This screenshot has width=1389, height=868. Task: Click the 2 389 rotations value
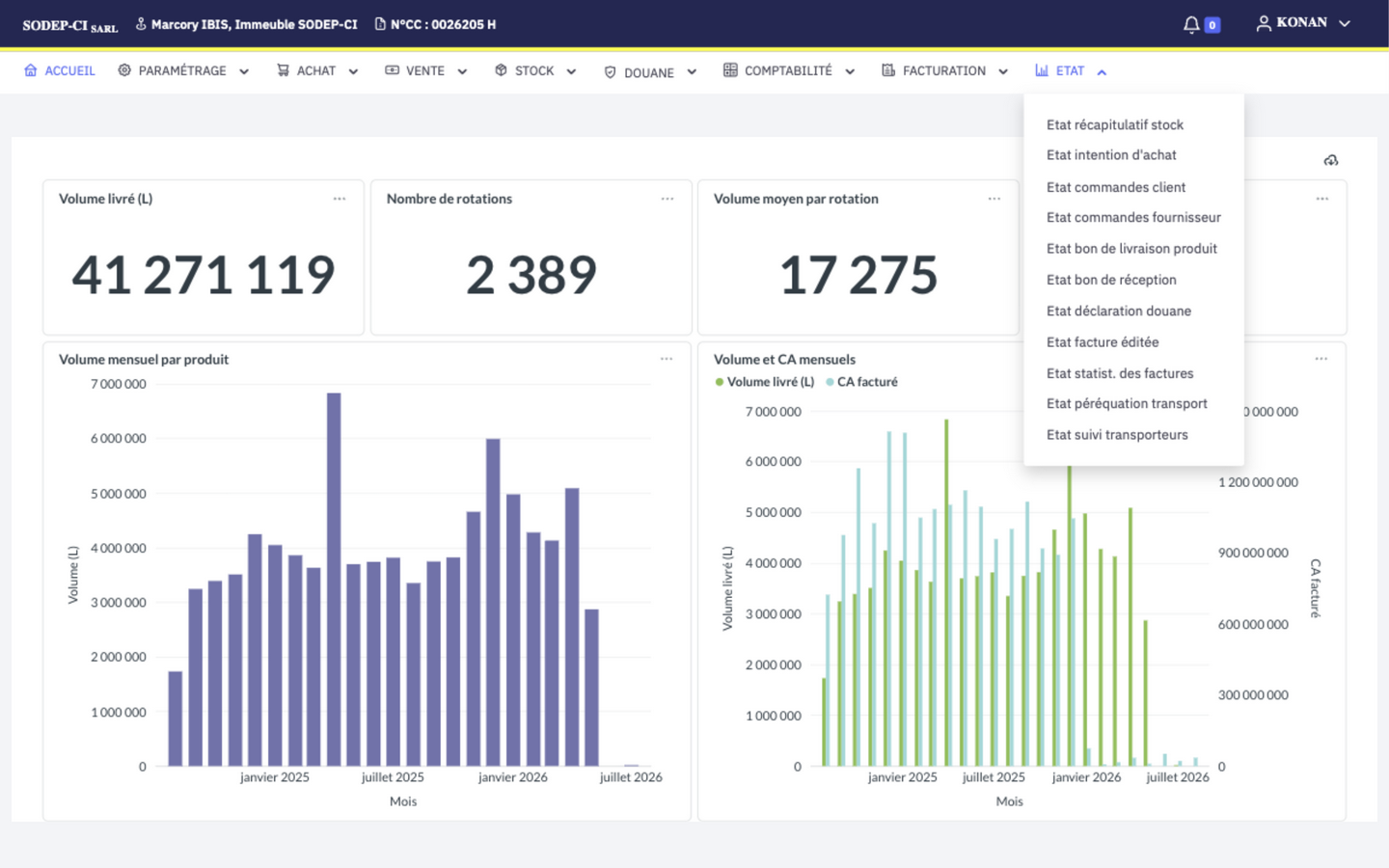[531, 275]
